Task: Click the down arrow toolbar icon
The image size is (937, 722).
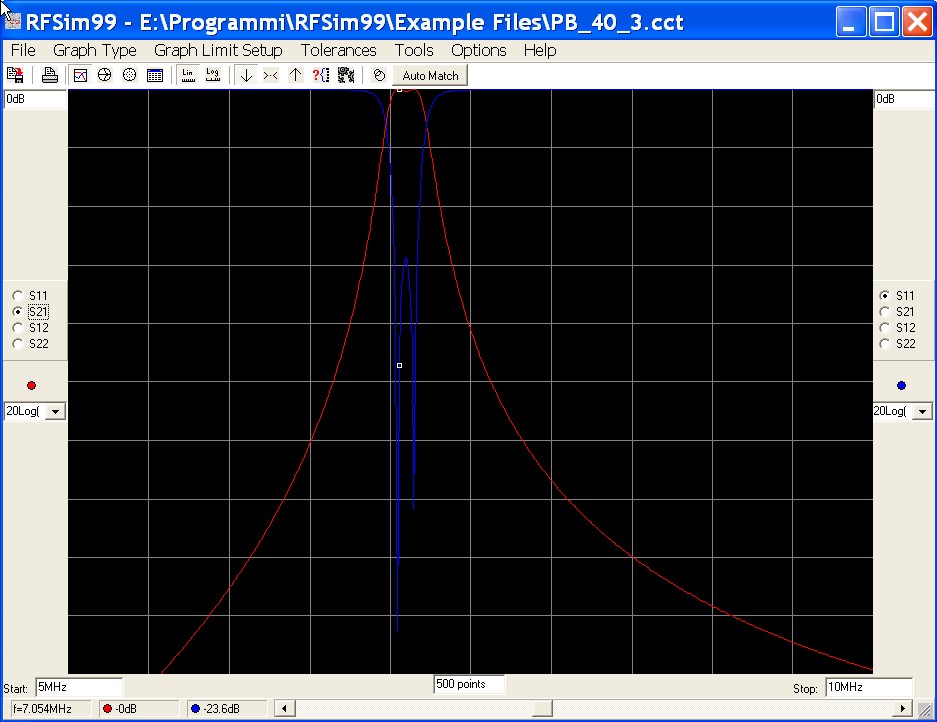Action: pos(246,75)
